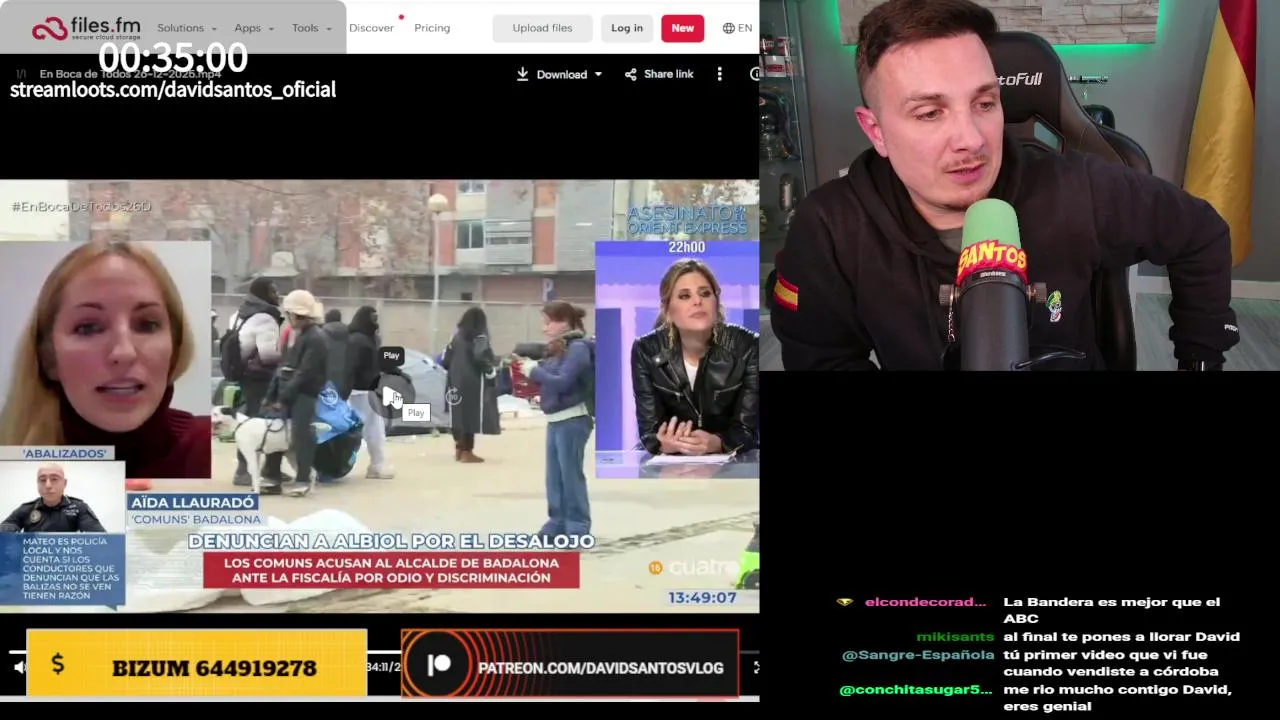Click the webcam feed of the streamer
Screen dimensions: 1280x720
click(x=1020, y=185)
